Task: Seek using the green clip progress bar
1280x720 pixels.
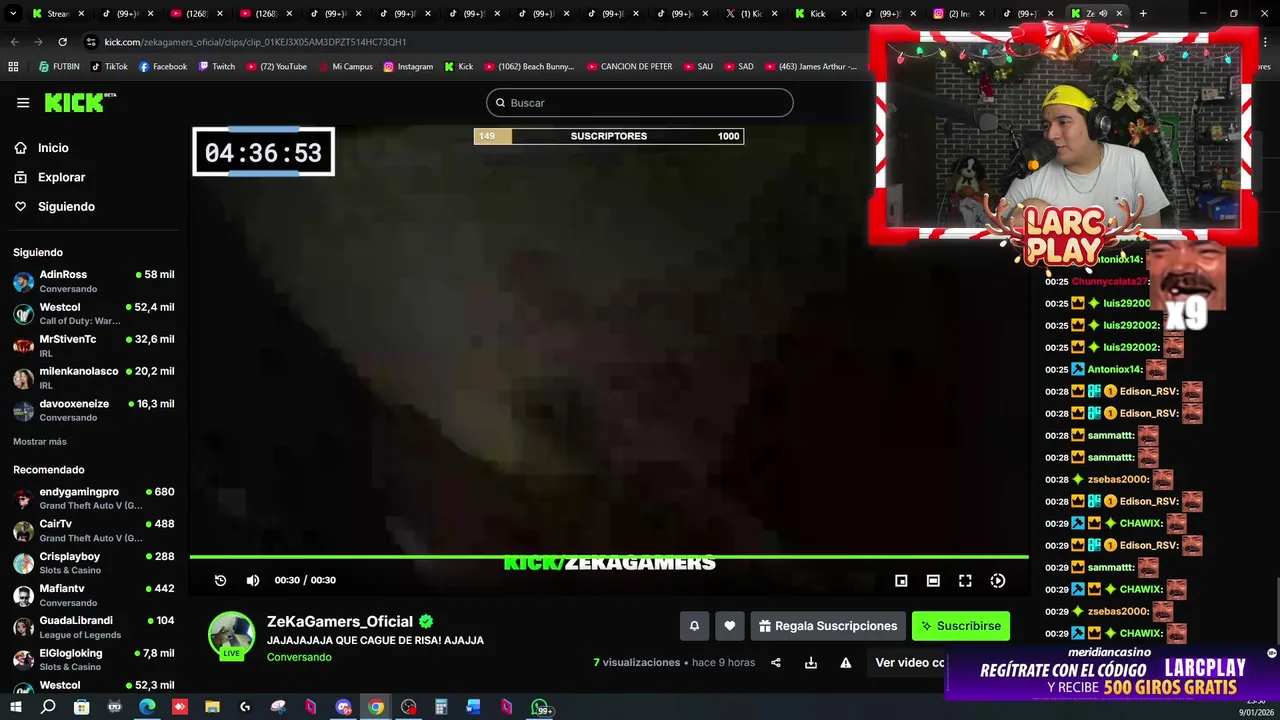Action: (609, 557)
